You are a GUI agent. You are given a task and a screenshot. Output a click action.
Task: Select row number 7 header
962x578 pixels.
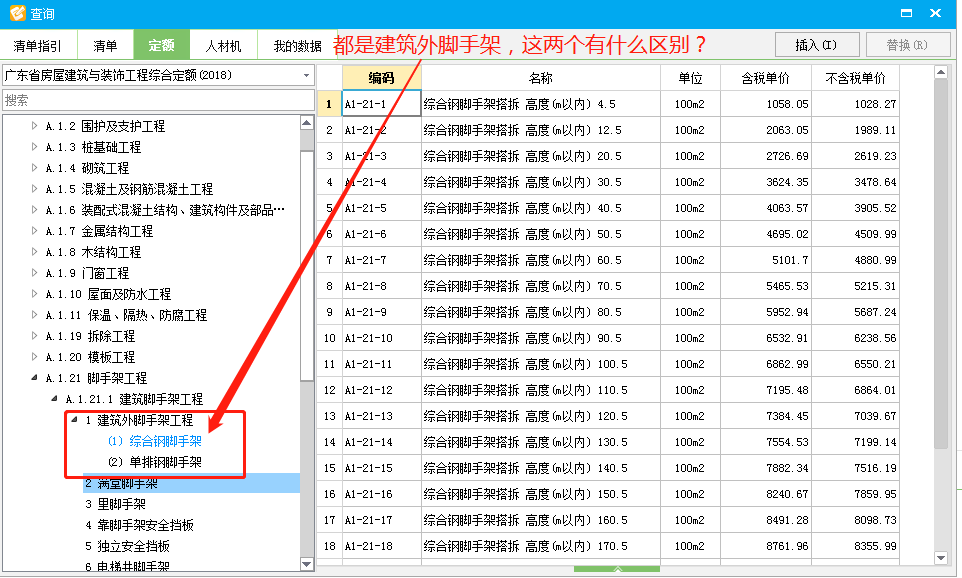329,260
